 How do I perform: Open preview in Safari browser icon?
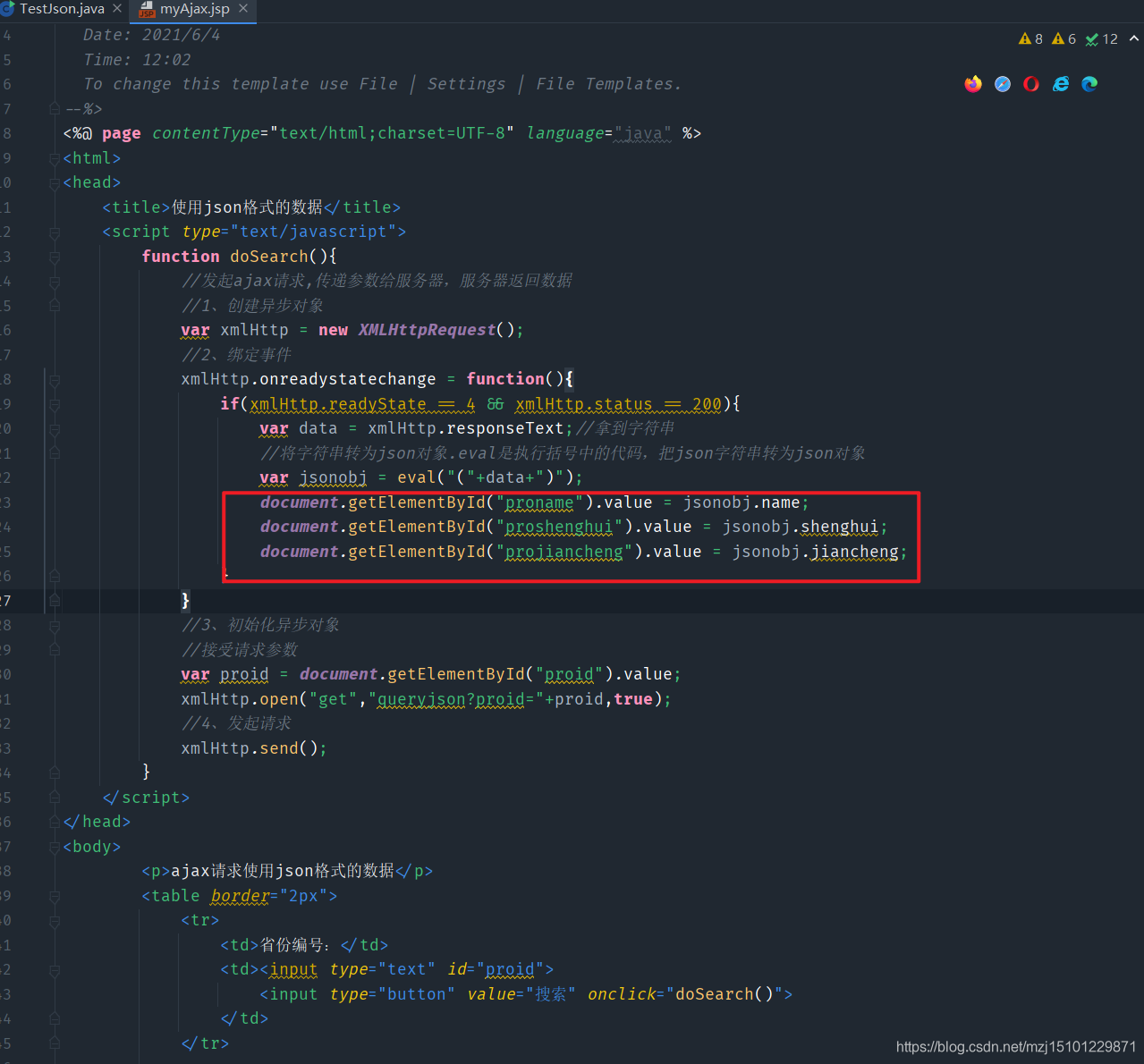1003,84
